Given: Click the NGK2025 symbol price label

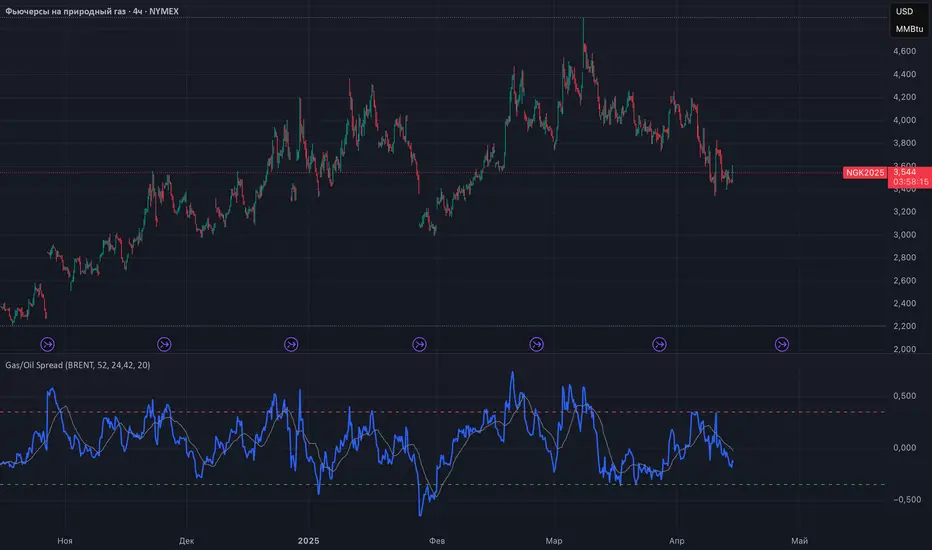Looking at the screenshot, I should 865,172.
